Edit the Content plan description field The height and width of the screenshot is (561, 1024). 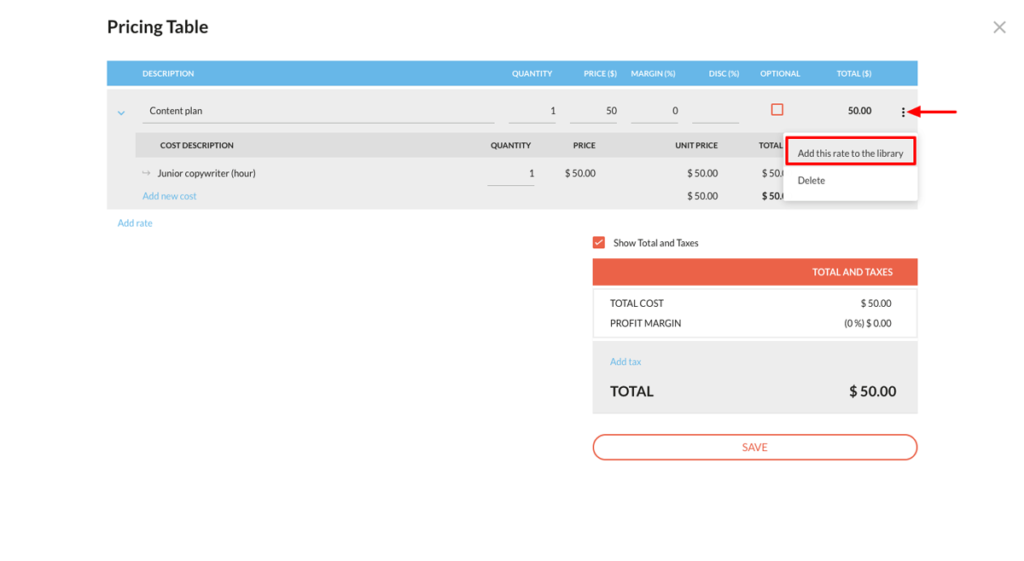click(x=318, y=111)
